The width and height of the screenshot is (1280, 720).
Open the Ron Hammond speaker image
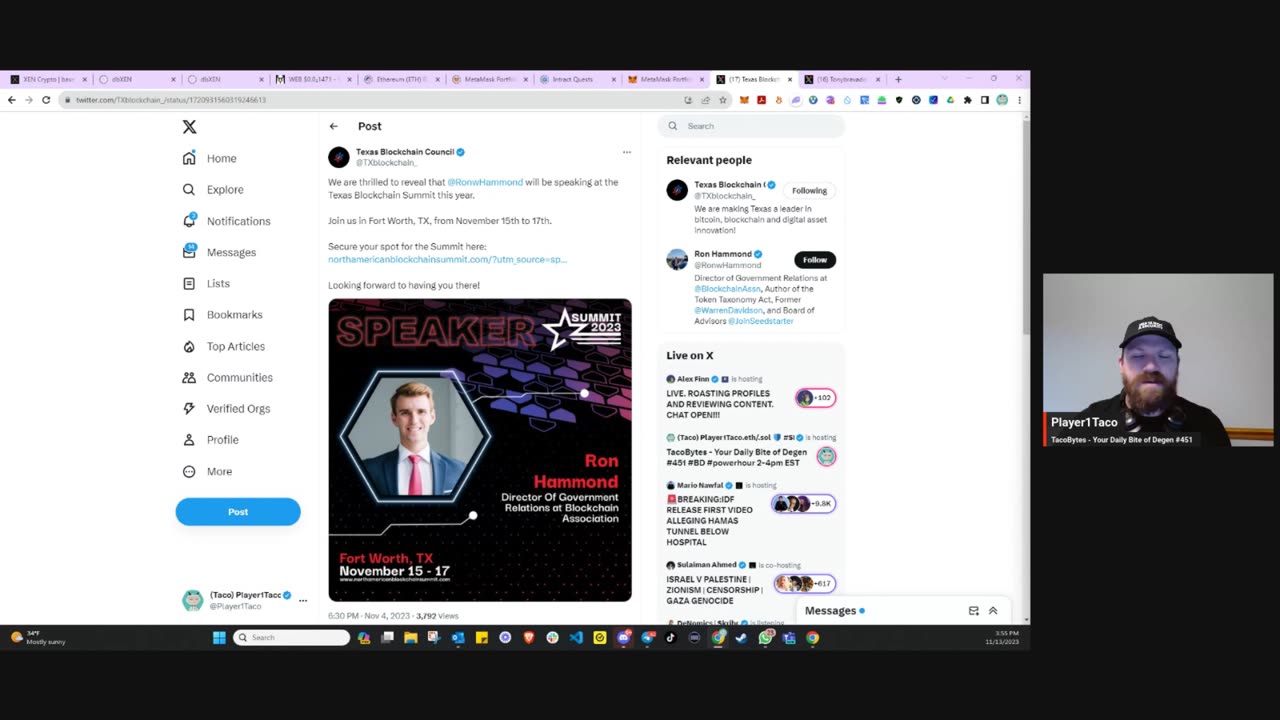[480, 450]
